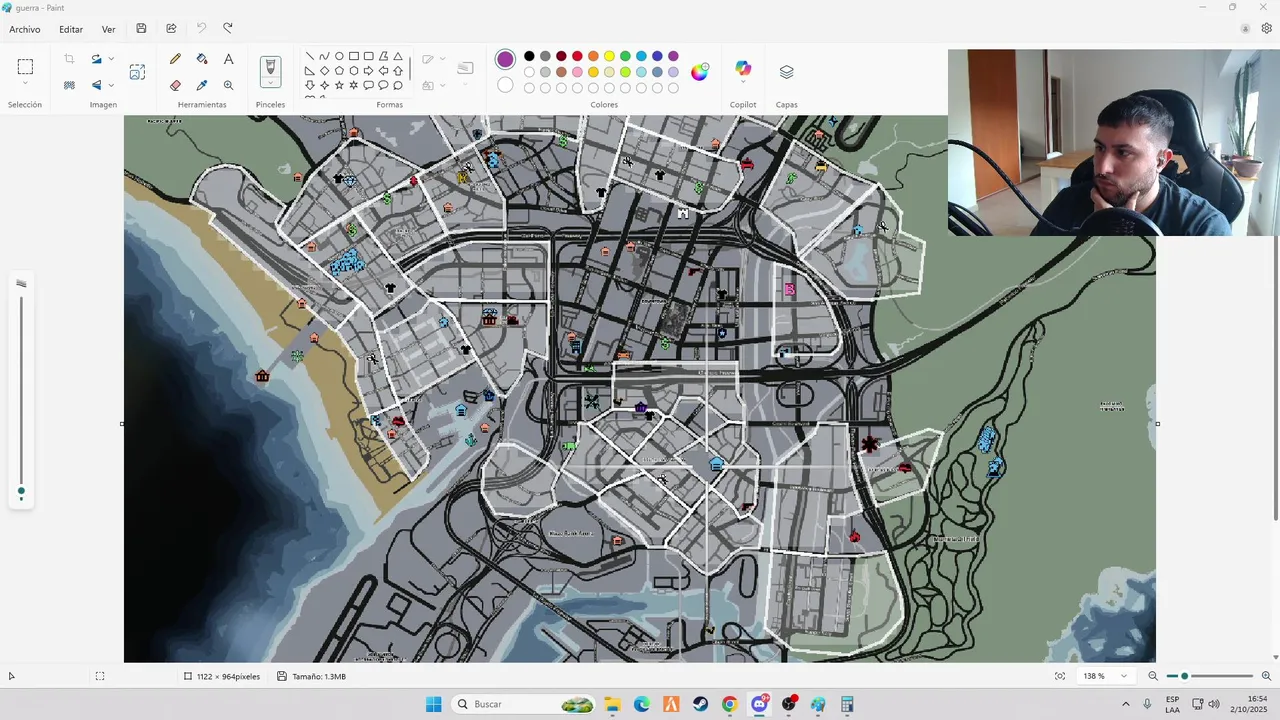Open Google Chrome from the taskbar
The image size is (1280, 720).
729,704
